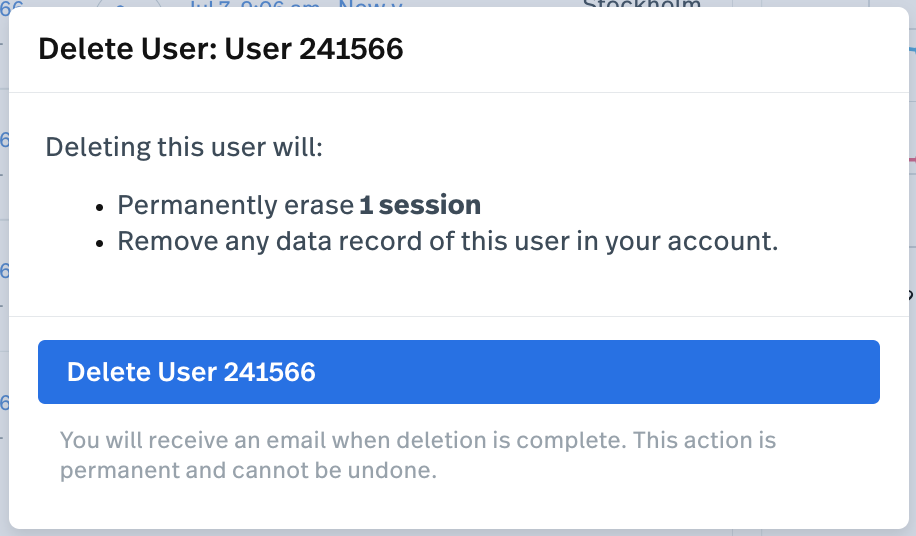Click the bullet dot before "Permanently erase"
This screenshot has height=536, width=916.
coord(101,206)
